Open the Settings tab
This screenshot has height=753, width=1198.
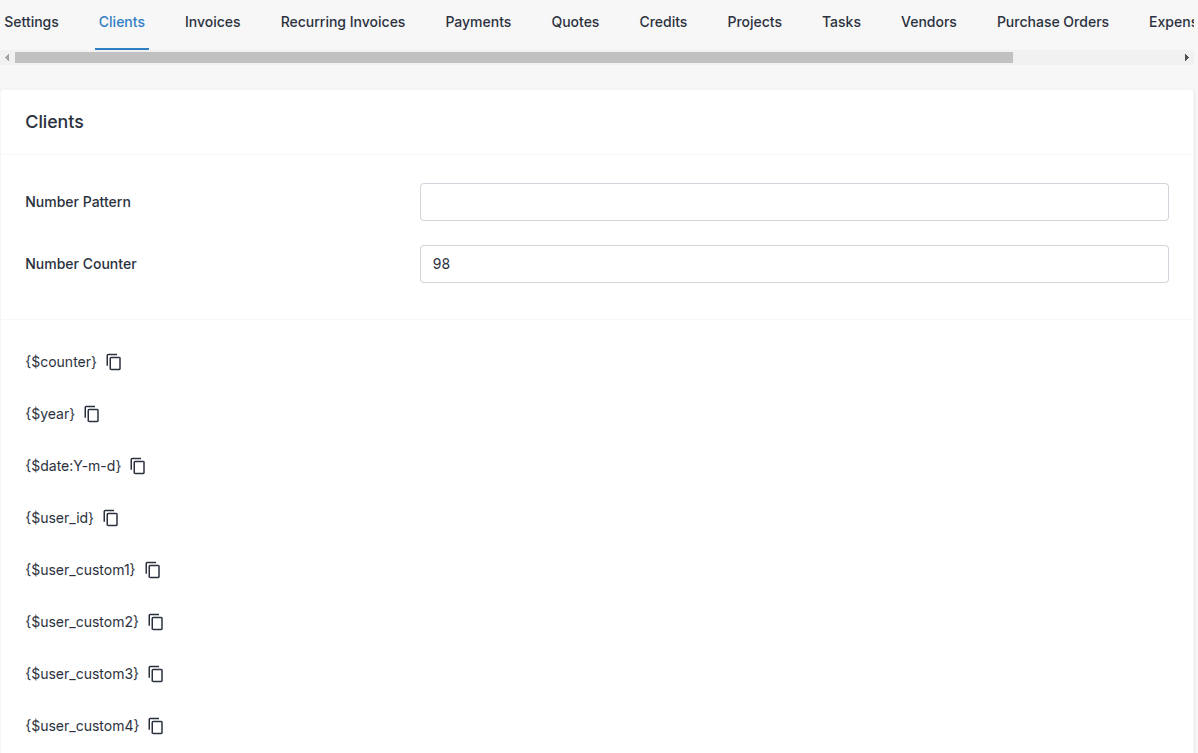(x=32, y=22)
